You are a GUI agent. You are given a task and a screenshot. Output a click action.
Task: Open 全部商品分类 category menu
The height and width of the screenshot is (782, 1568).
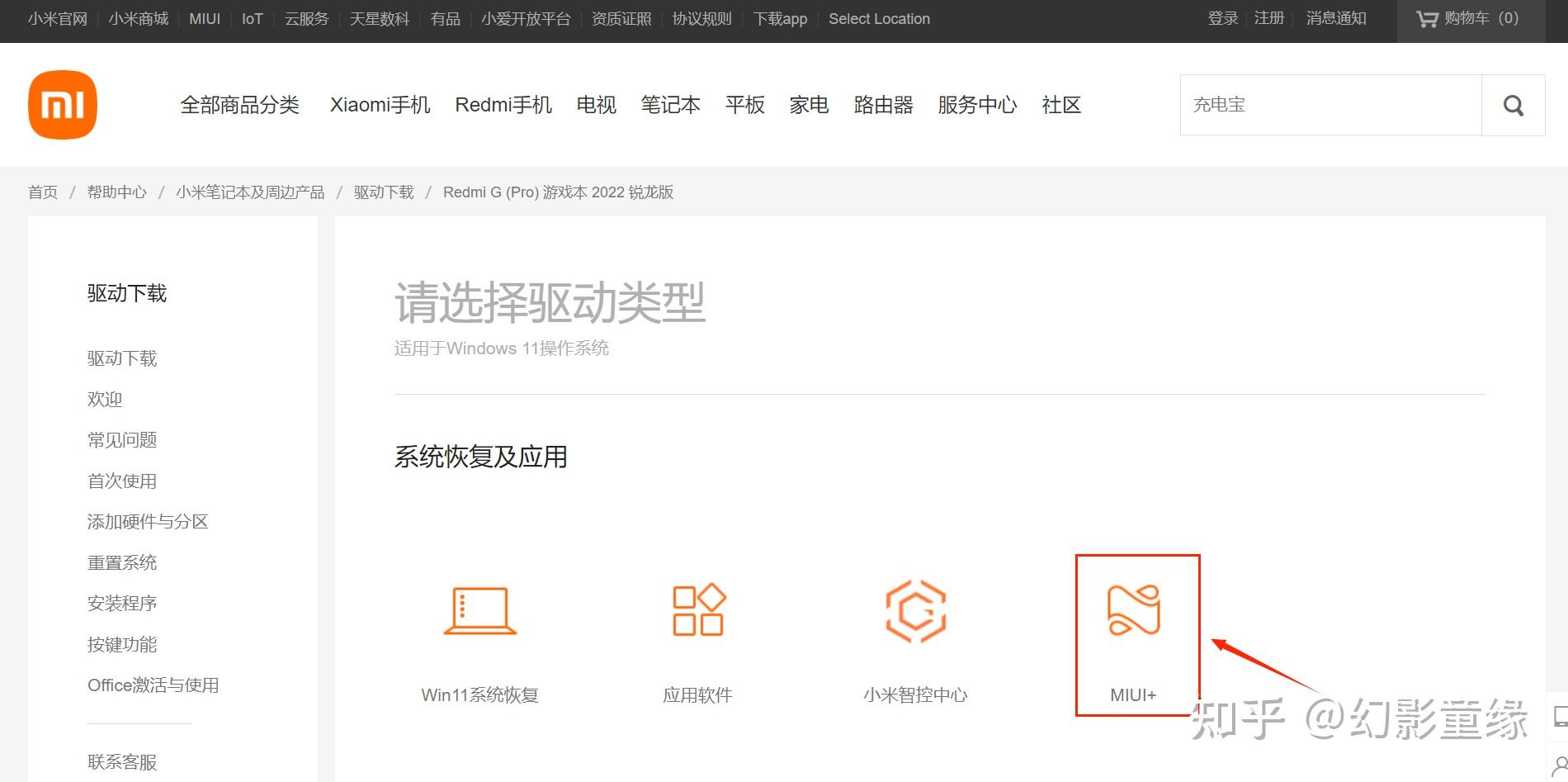240,105
